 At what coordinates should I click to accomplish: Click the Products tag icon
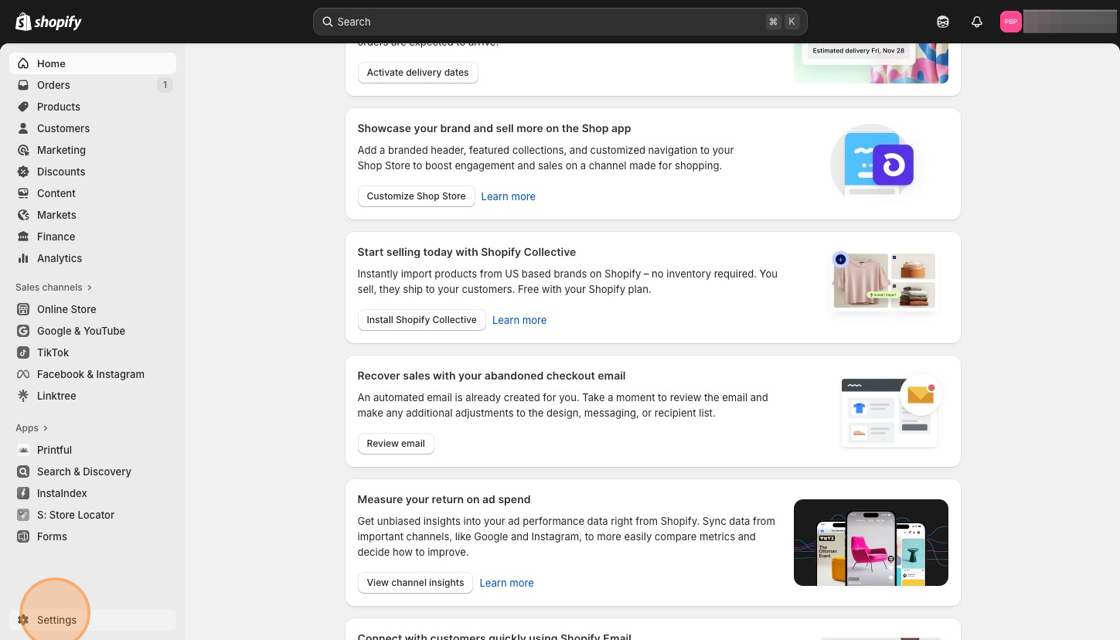[24, 106]
